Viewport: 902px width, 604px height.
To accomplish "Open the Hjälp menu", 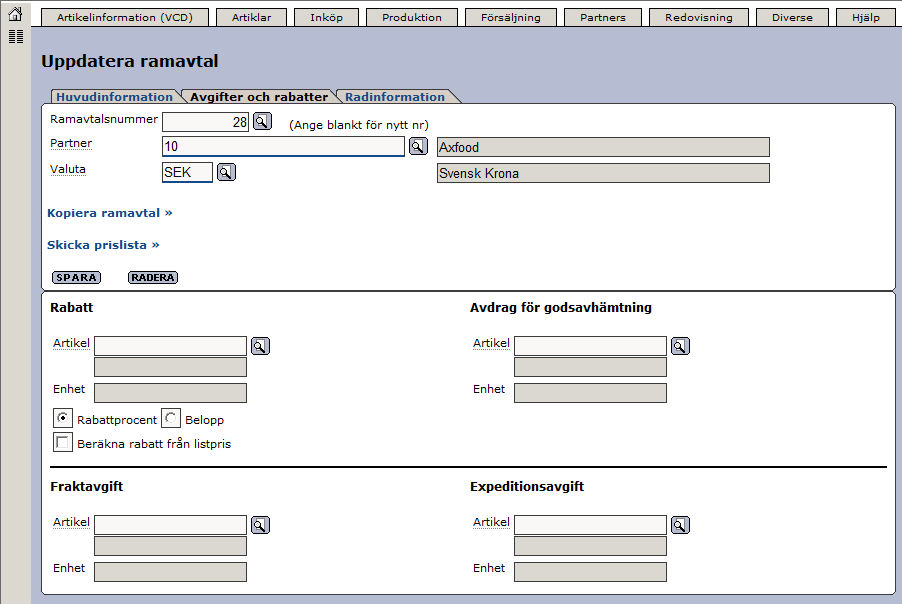I will click(x=866, y=17).
